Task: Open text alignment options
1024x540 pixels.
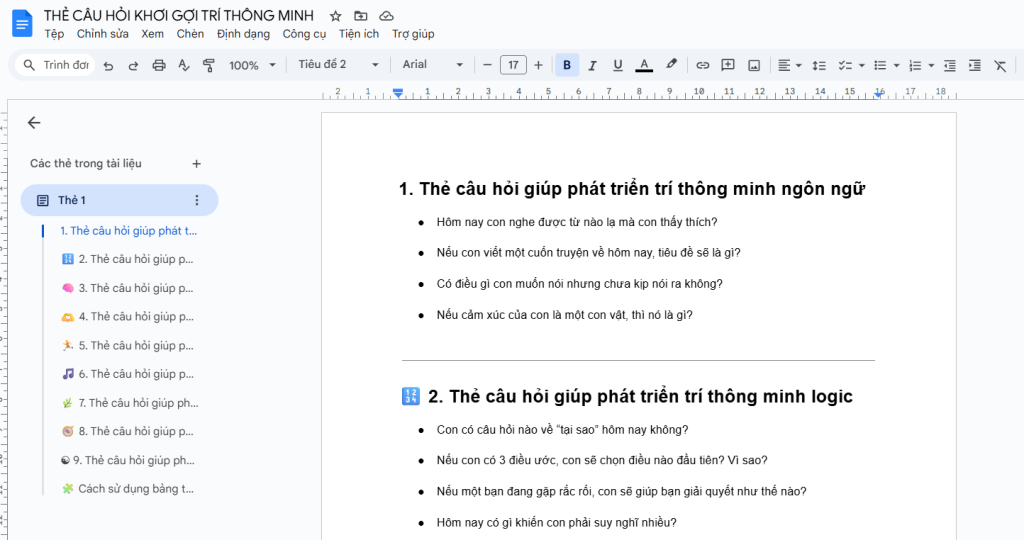Action: click(x=790, y=65)
